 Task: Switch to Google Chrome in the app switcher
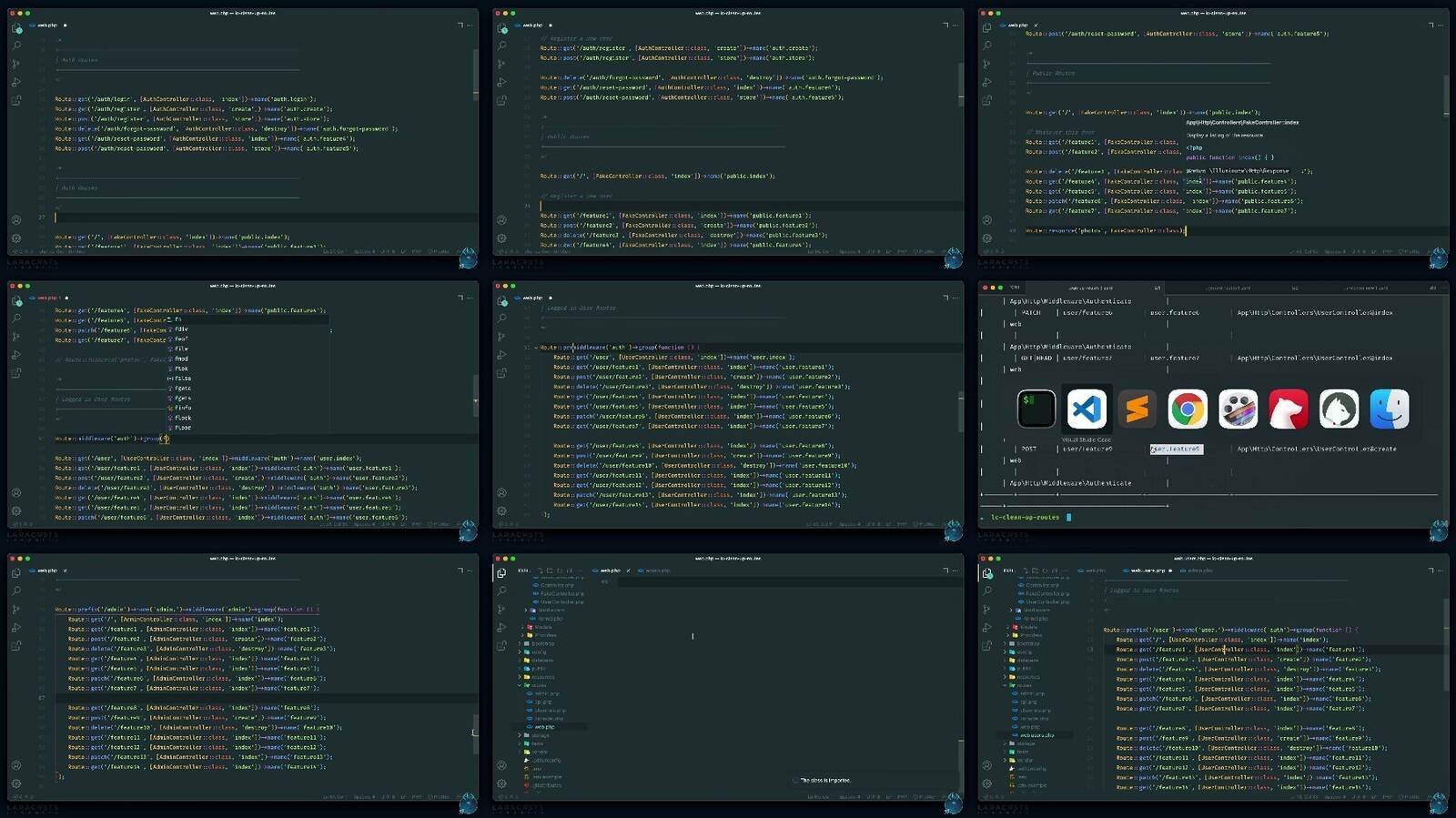click(1188, 409)
